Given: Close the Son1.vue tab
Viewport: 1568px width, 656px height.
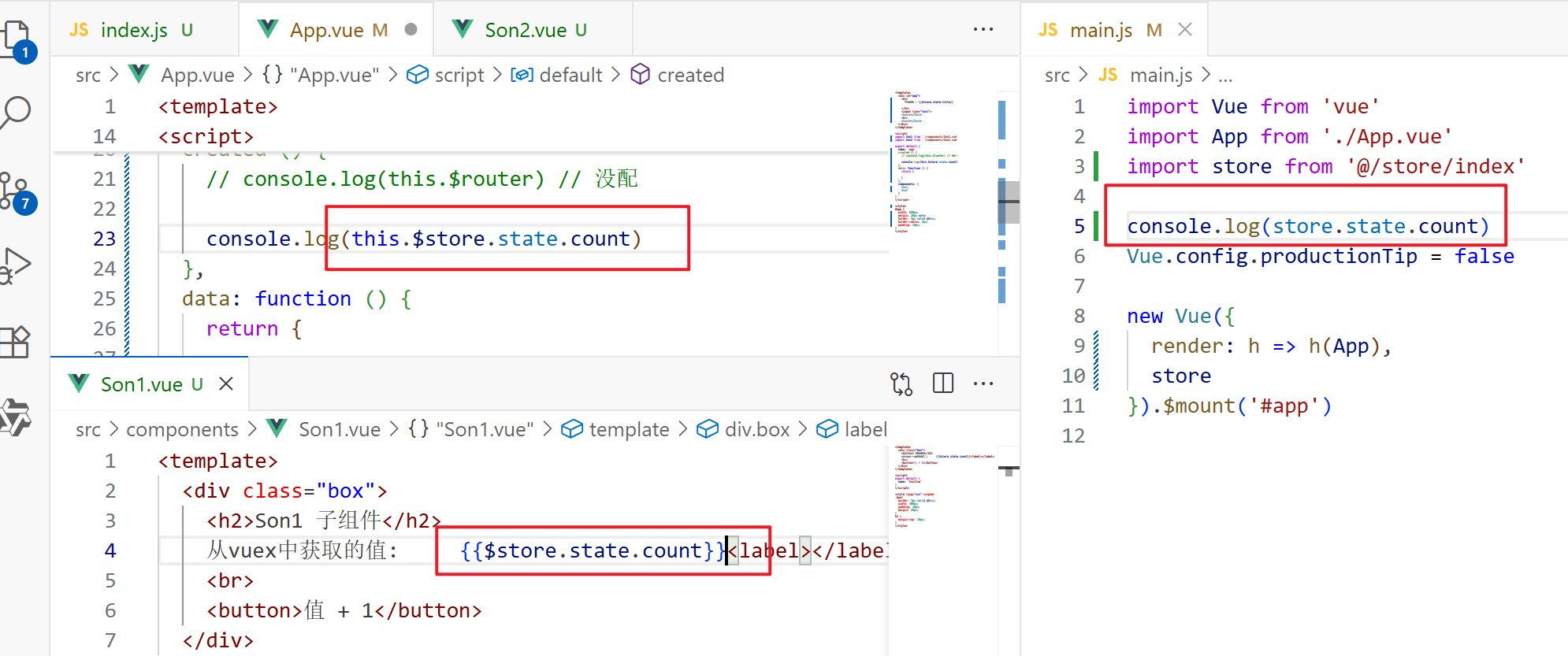Looking at the screenshot, I should [226, 384].
